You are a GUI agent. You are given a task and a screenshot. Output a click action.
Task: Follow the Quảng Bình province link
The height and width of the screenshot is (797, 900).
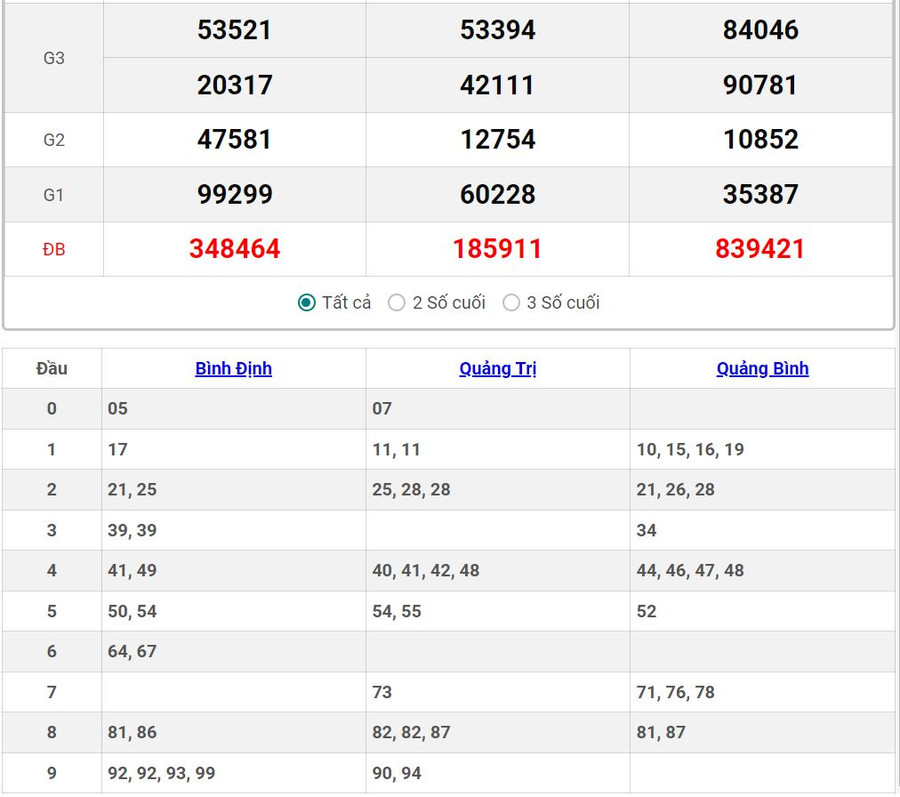[762, 368]
